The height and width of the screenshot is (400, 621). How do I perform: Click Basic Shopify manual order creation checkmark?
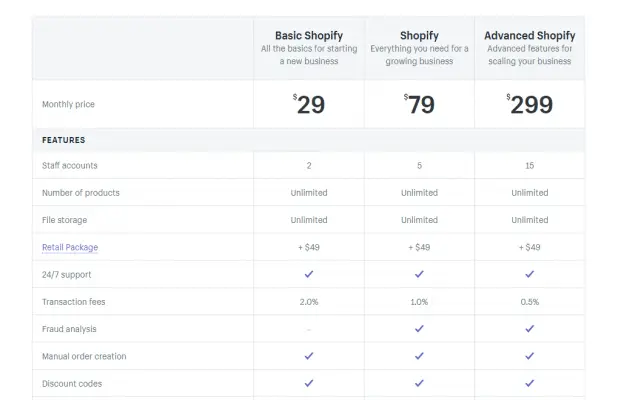click(309, 356)
